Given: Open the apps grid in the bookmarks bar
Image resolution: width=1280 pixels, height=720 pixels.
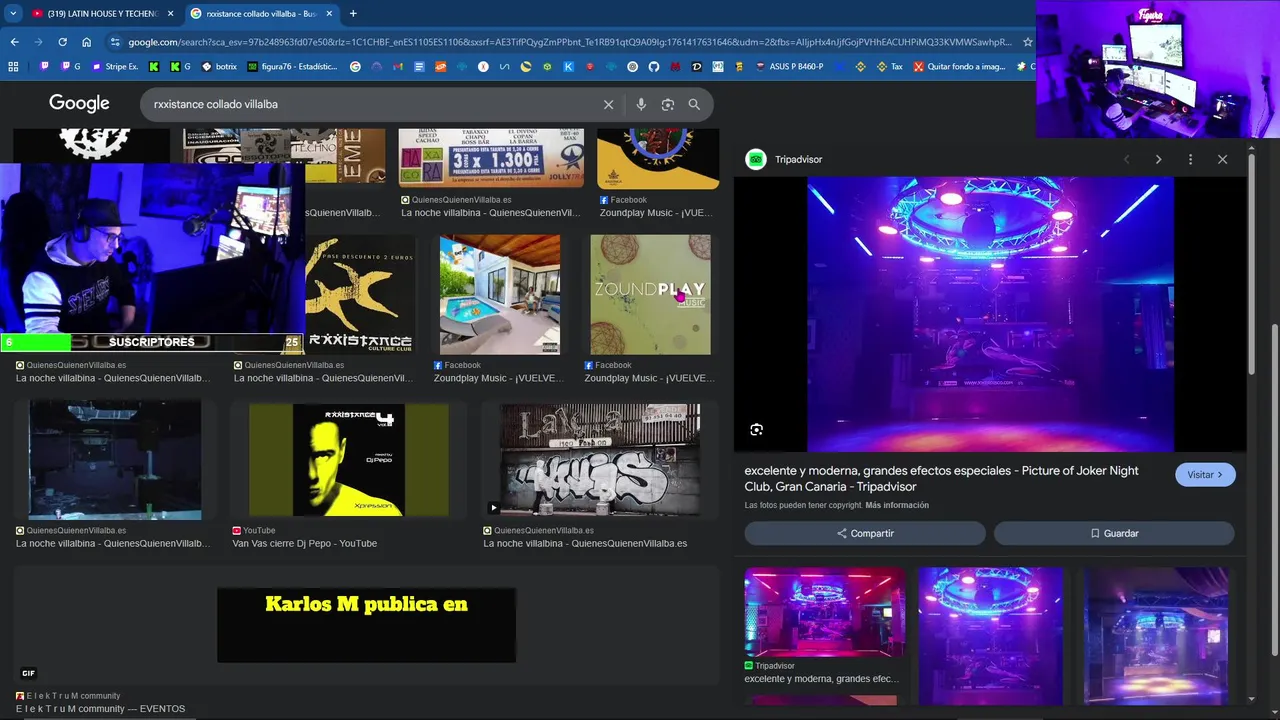Looking at the screenshot, I should click(13, 67).
